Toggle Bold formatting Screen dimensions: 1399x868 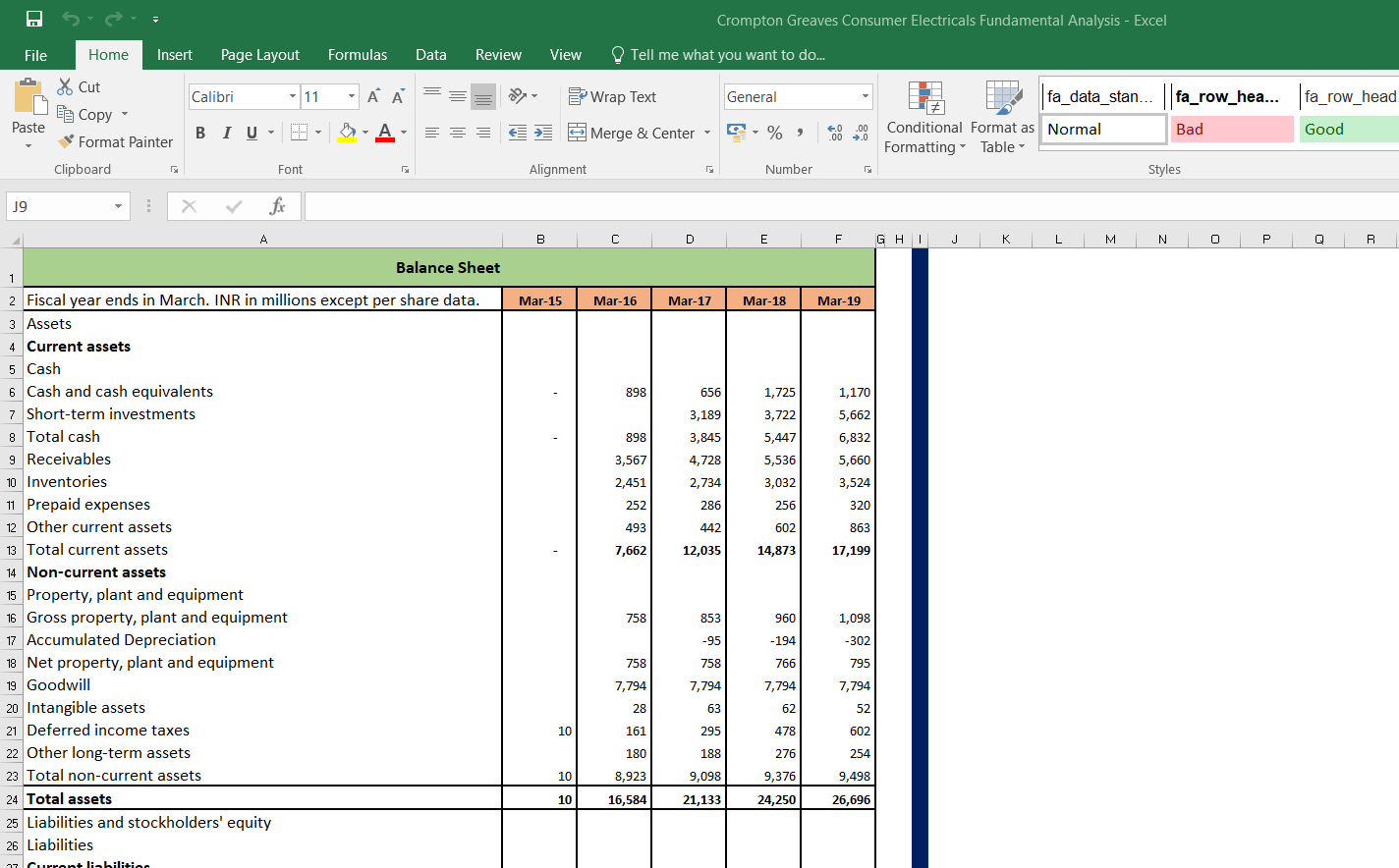tap(200, 133)
